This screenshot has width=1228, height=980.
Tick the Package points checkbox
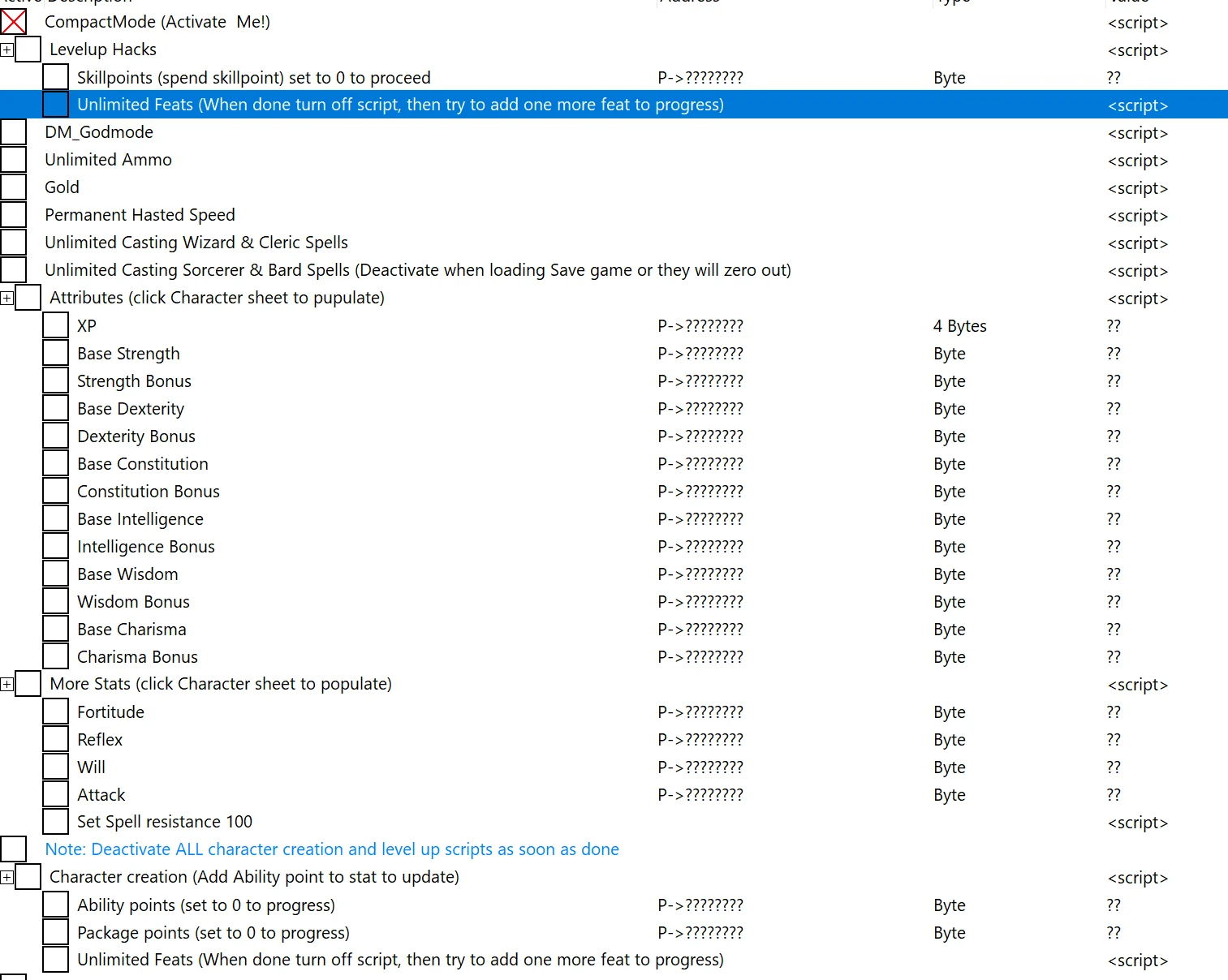click(x=56, y=932)
